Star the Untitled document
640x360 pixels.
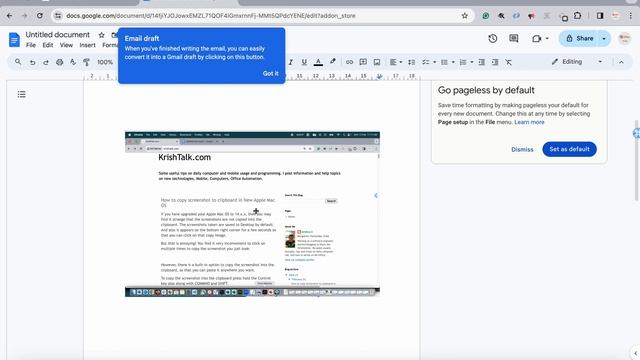[102, 35]
